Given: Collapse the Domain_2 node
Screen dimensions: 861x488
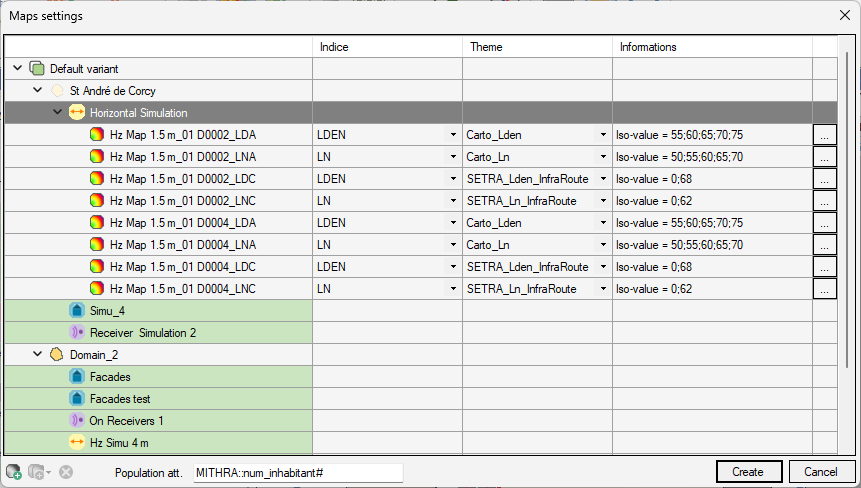Looking at the screenshot, I should click(37, 354).
